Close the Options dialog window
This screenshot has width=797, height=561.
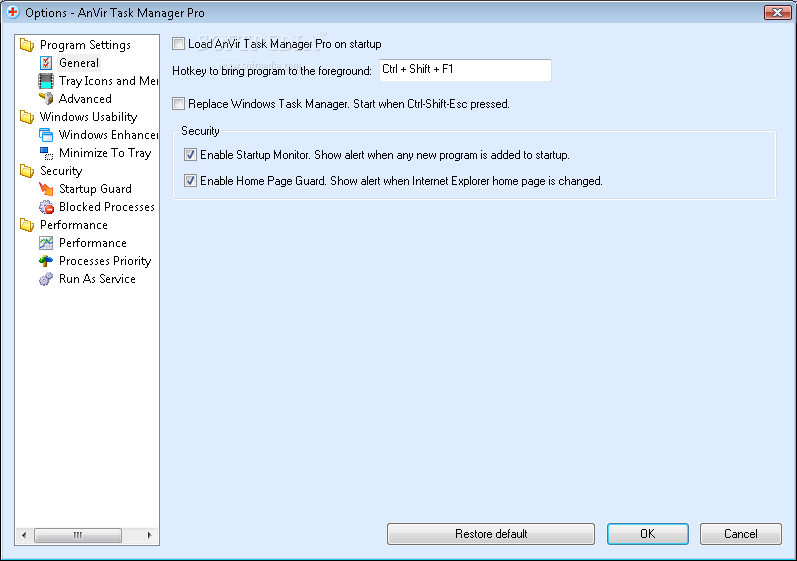(x=777, y=12)
